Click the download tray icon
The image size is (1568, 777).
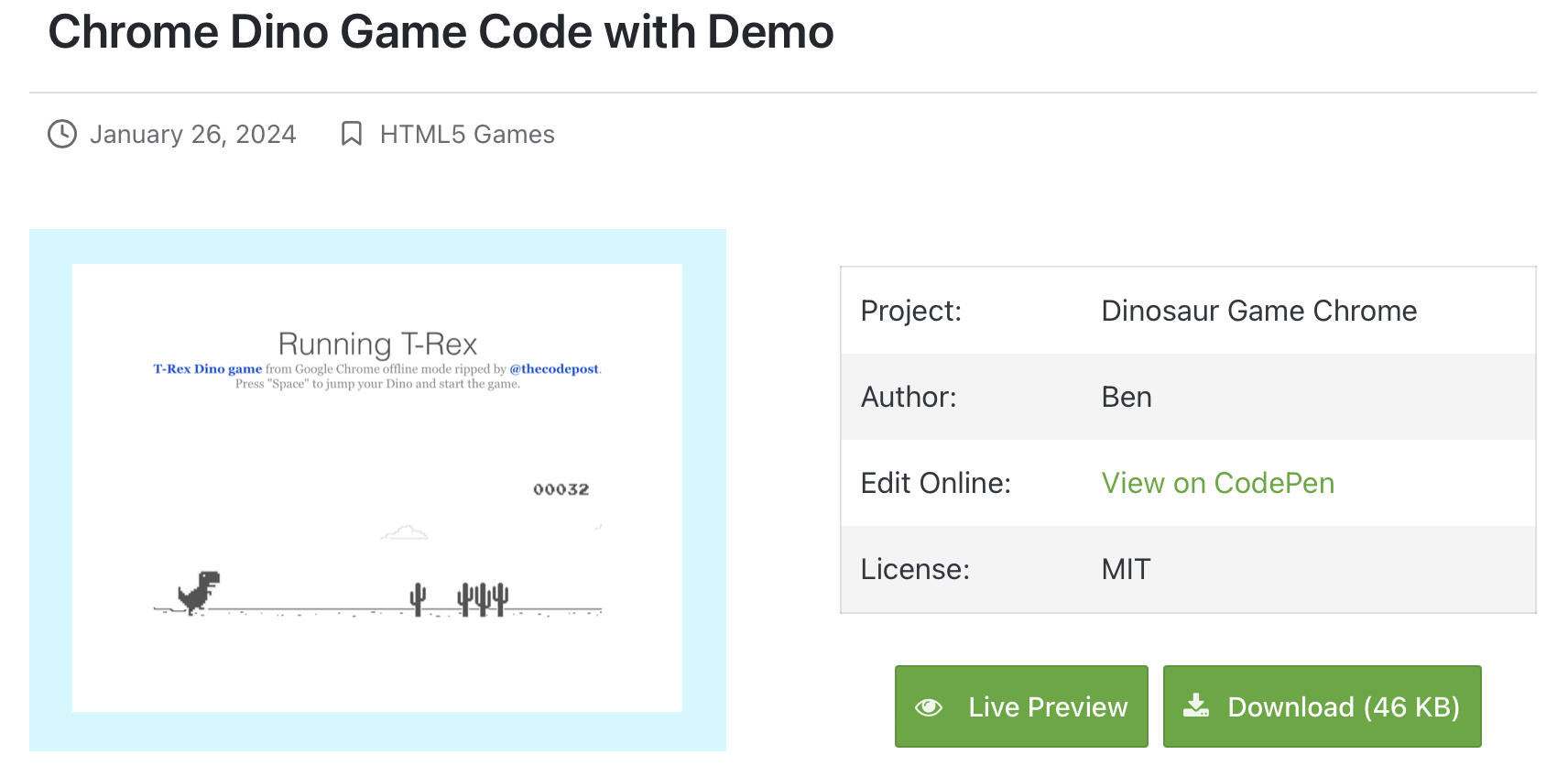click(1196, 706)
